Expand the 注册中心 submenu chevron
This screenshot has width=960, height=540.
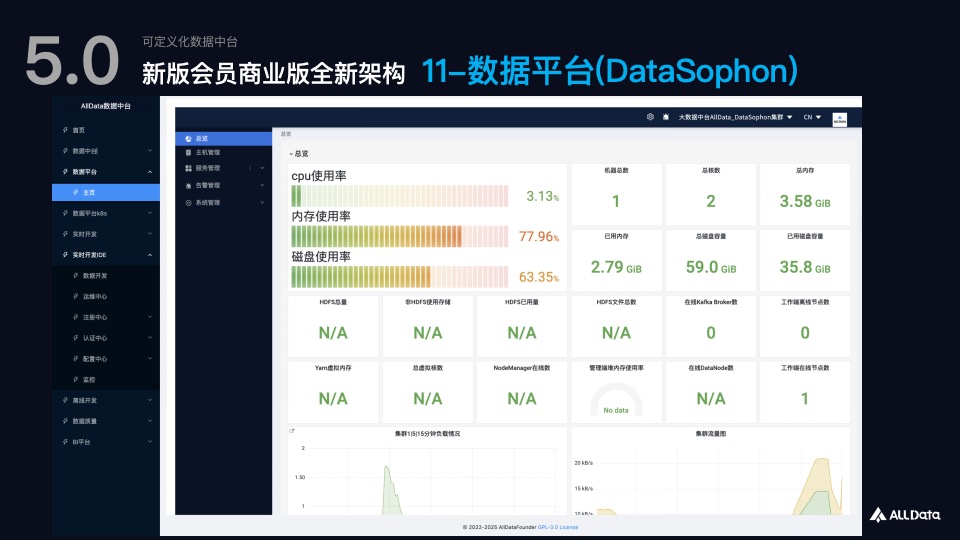tap(150, 317)
